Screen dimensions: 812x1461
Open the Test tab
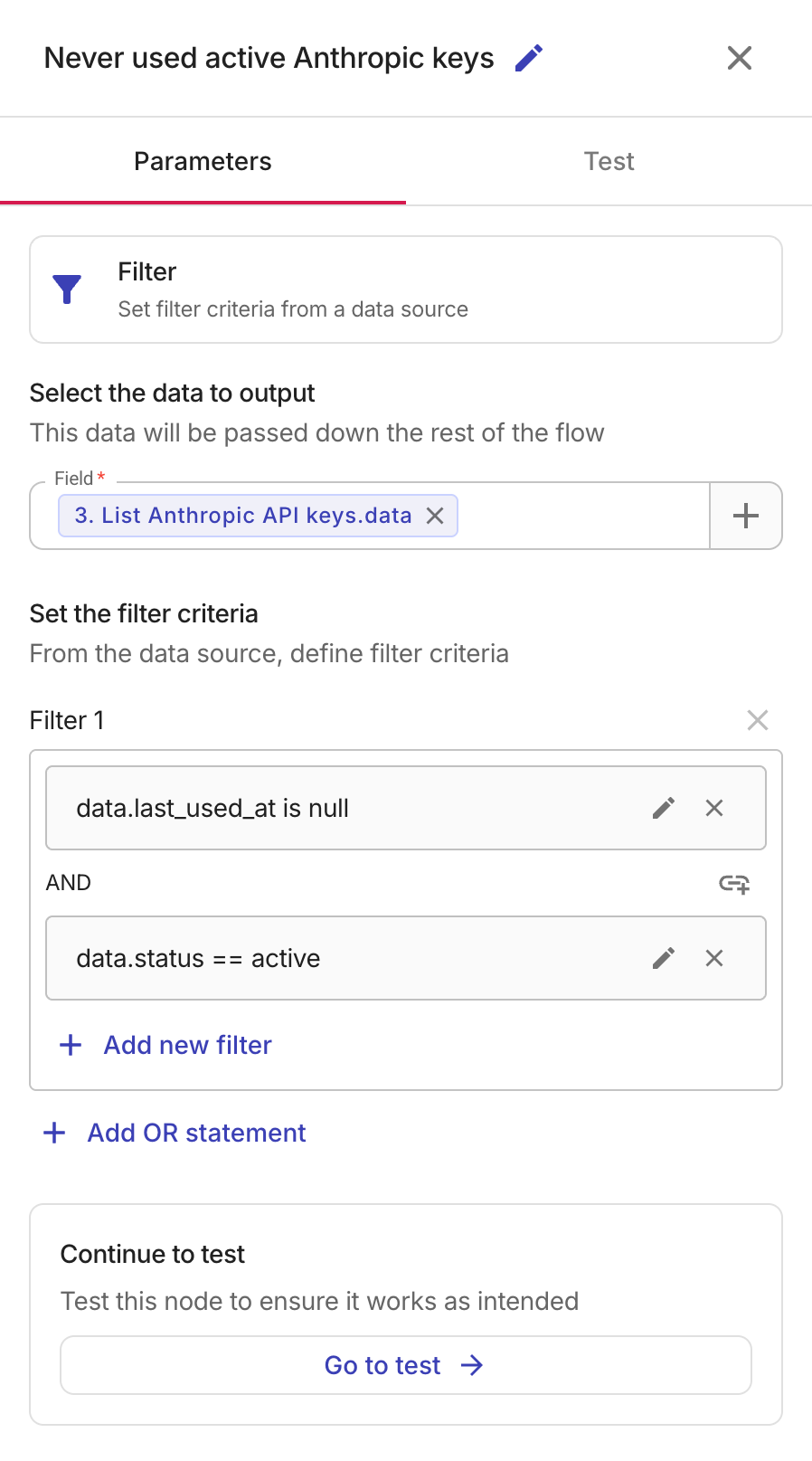609,161
